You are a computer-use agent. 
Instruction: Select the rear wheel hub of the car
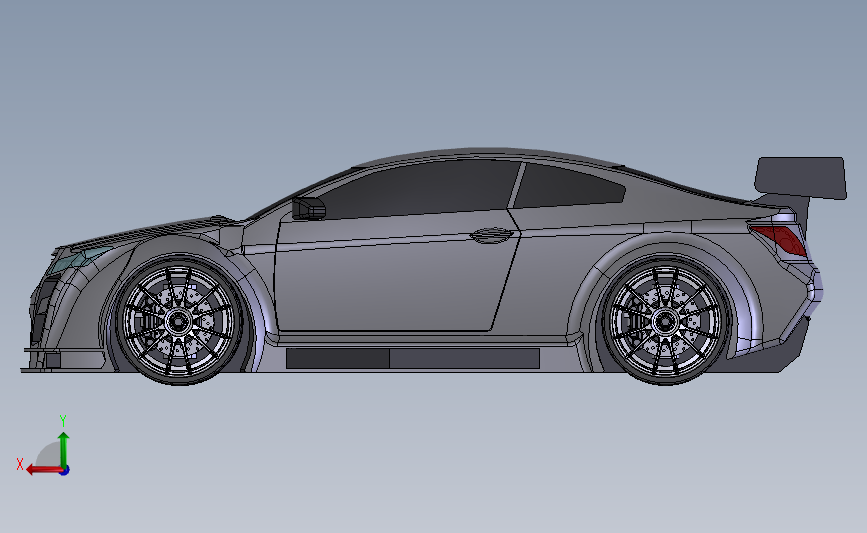tap(665, 321)
